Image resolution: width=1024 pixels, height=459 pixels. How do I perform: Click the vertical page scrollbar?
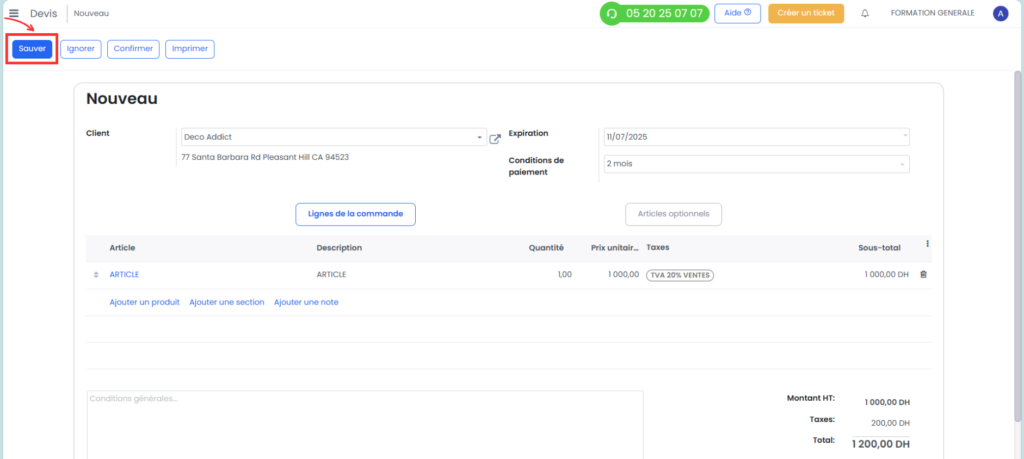click(1017, 247)
